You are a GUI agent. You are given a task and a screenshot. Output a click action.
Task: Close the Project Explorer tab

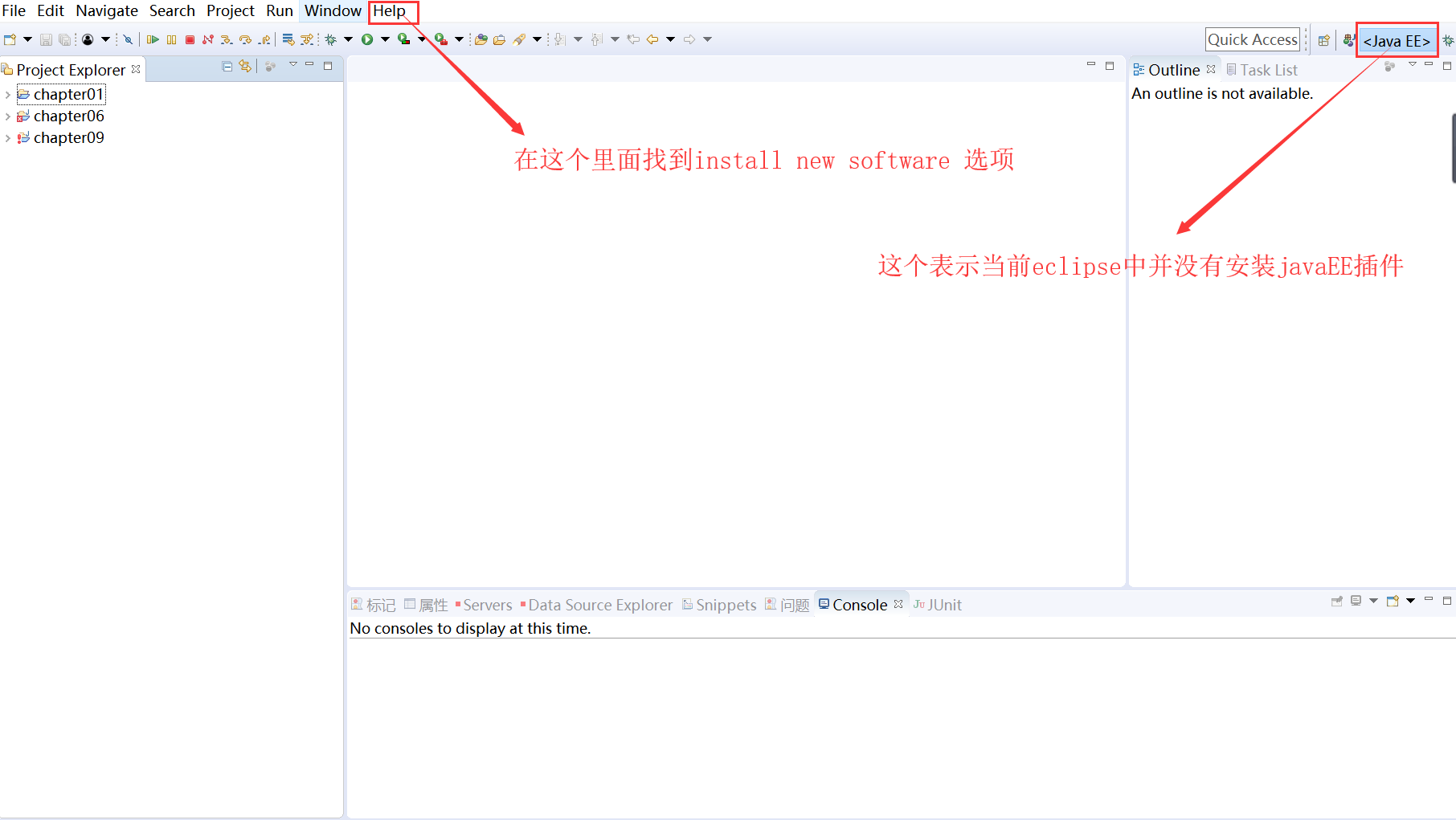pos(136,69)
